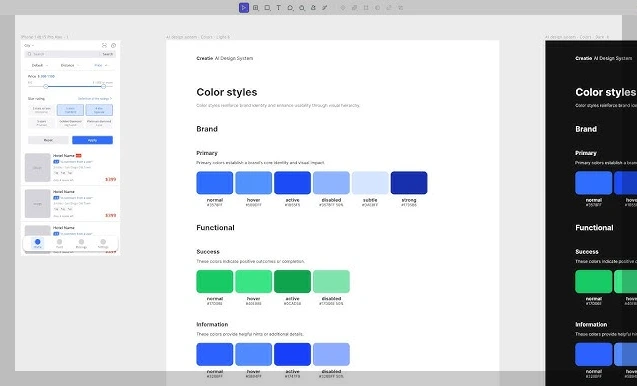637x386 pixels.
Task: Click the Home icon in mockup bottom navigation
Action: 37,243
